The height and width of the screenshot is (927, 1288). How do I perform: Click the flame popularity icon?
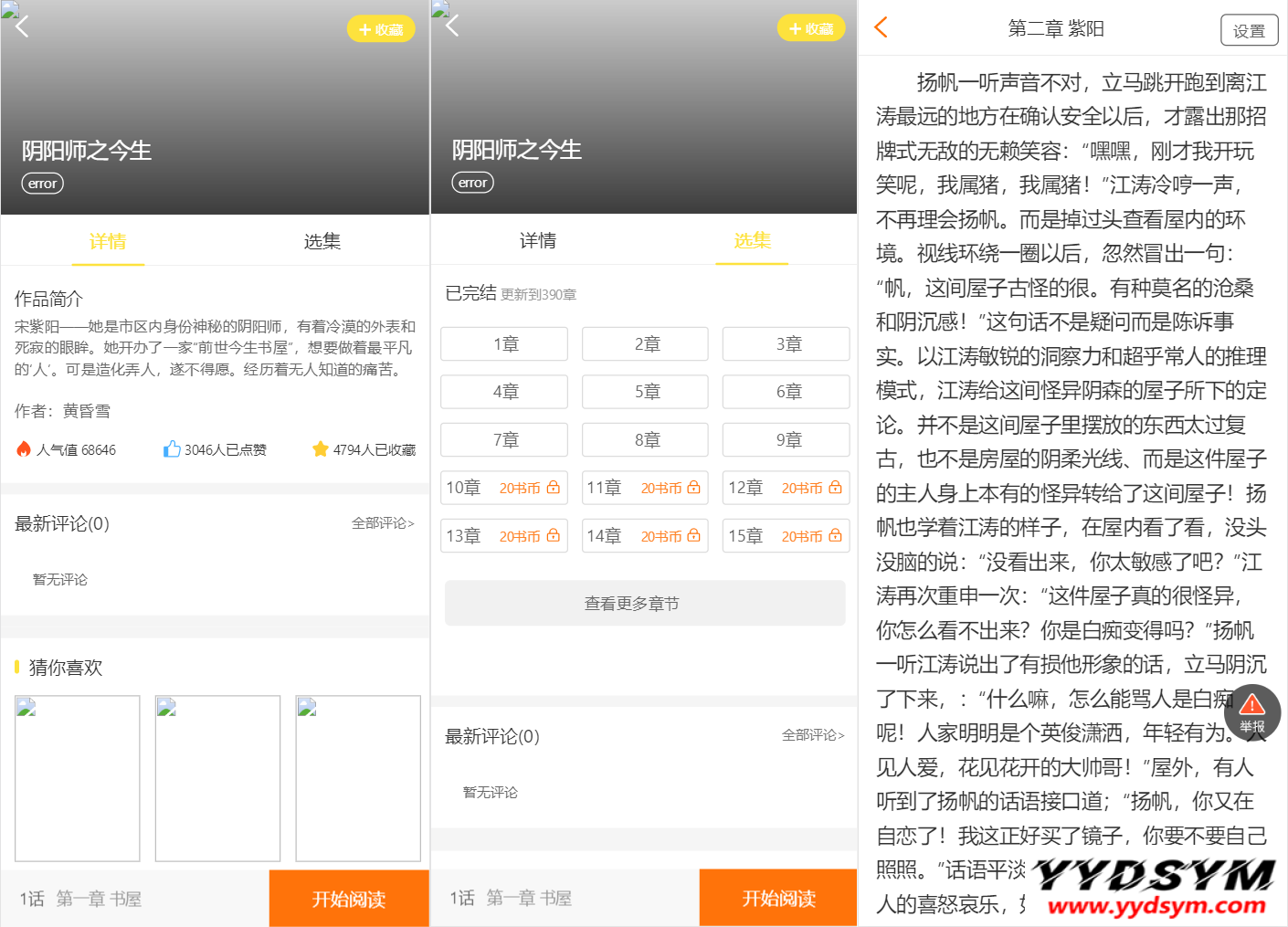coord(24,449)
